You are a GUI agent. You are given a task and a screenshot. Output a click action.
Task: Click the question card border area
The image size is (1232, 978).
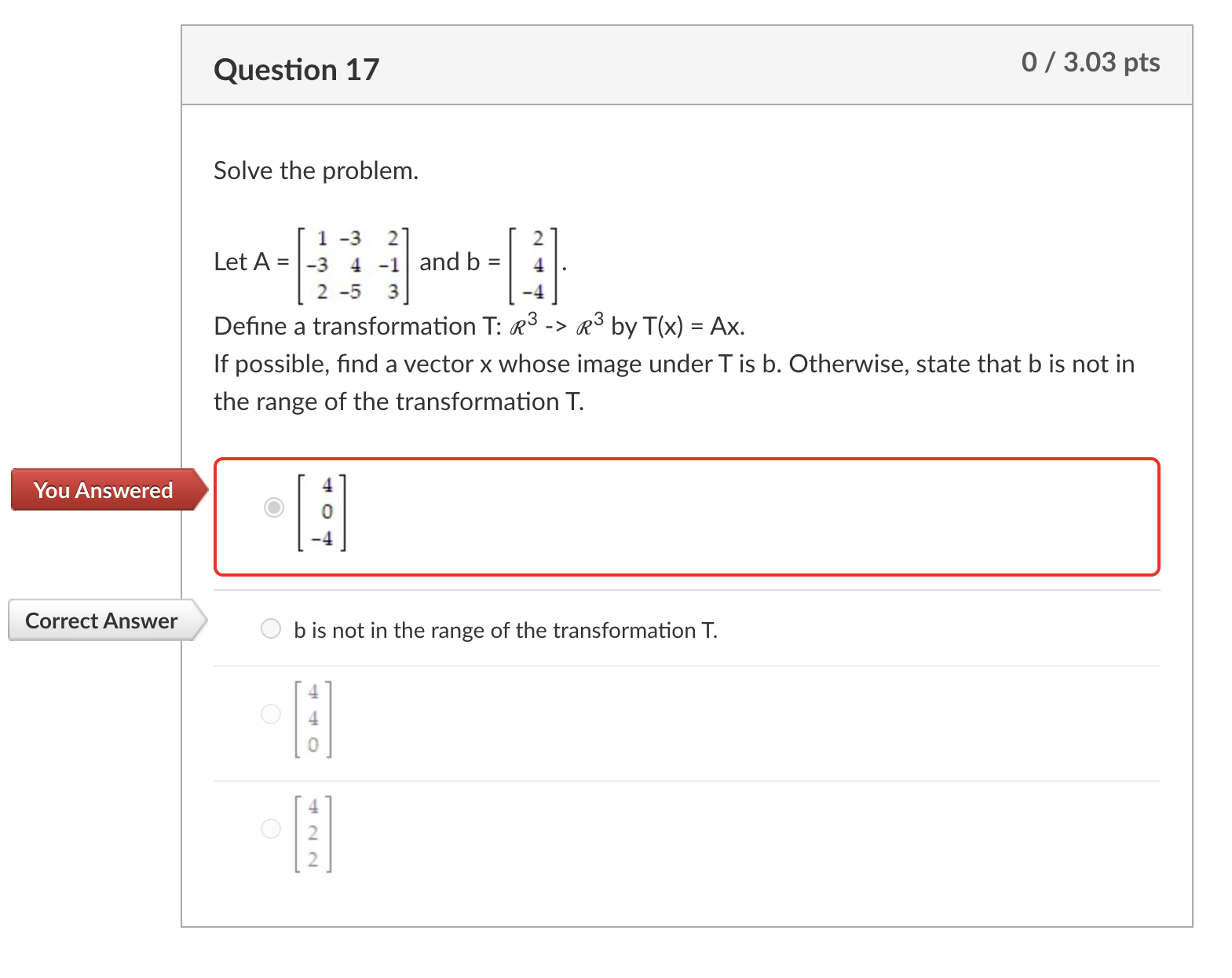click(x=182, y=471)
